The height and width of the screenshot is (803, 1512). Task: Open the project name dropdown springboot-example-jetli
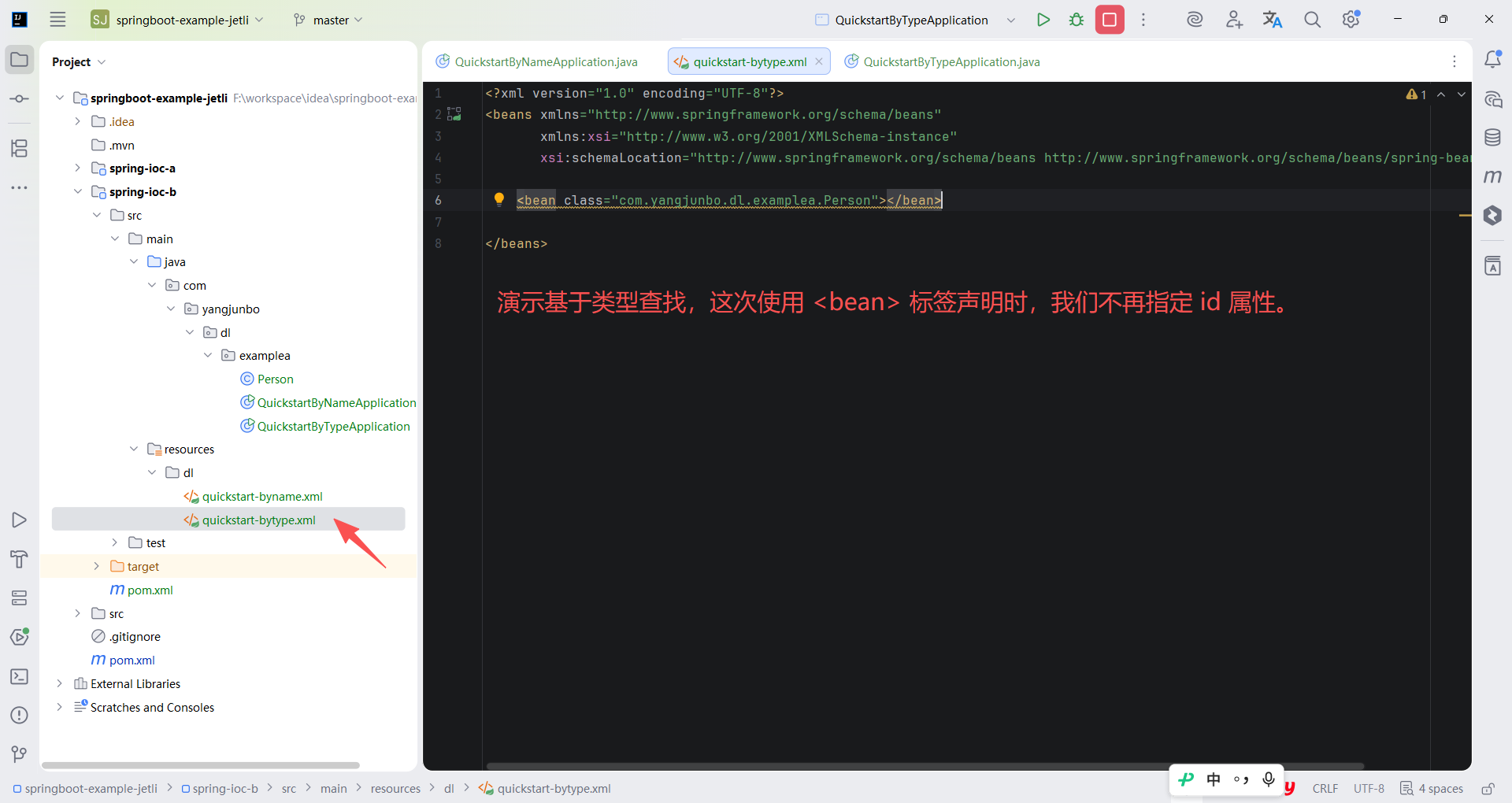(177, 20)
